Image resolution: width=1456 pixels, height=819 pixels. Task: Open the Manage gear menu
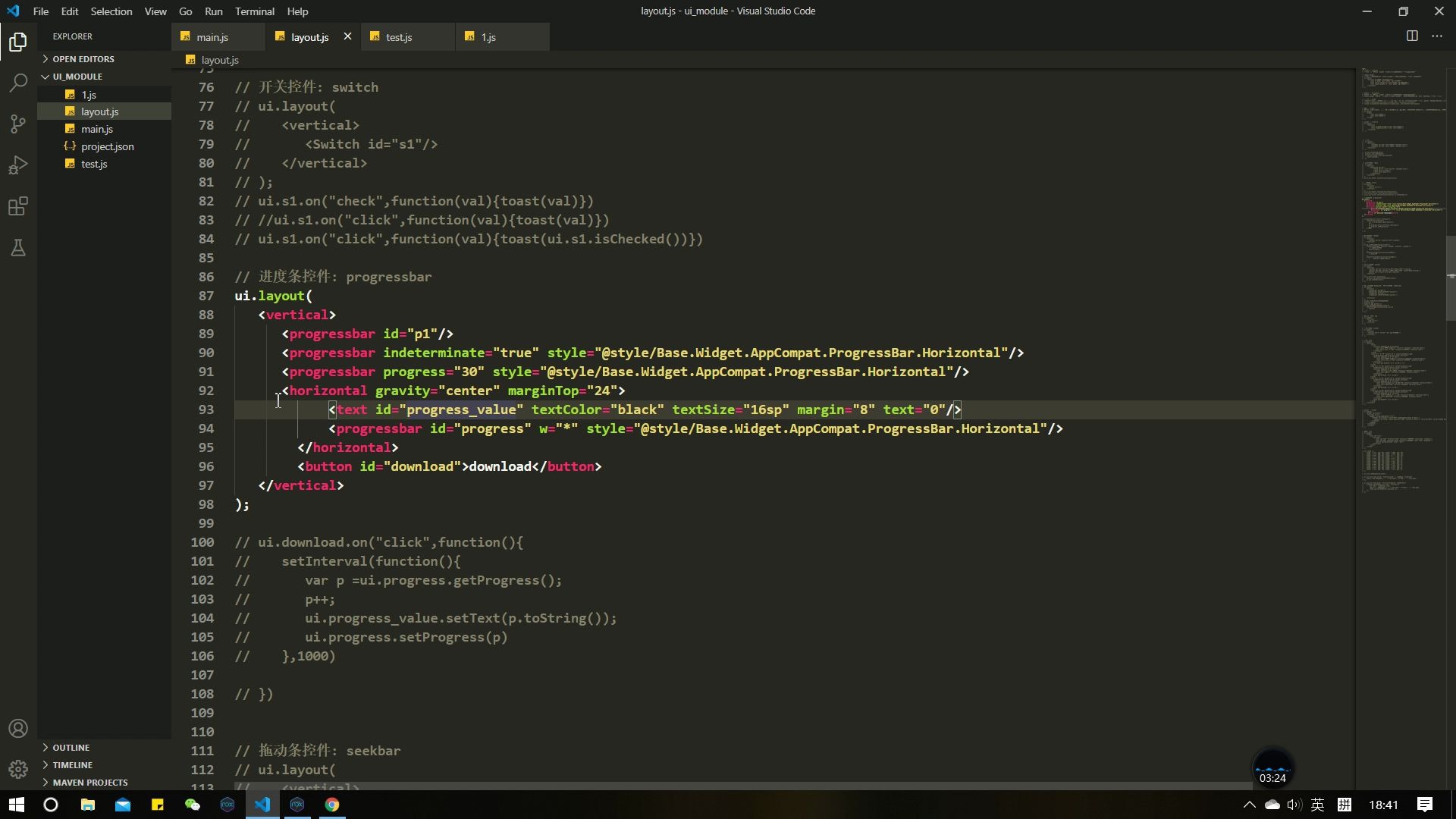pos(18,769)
